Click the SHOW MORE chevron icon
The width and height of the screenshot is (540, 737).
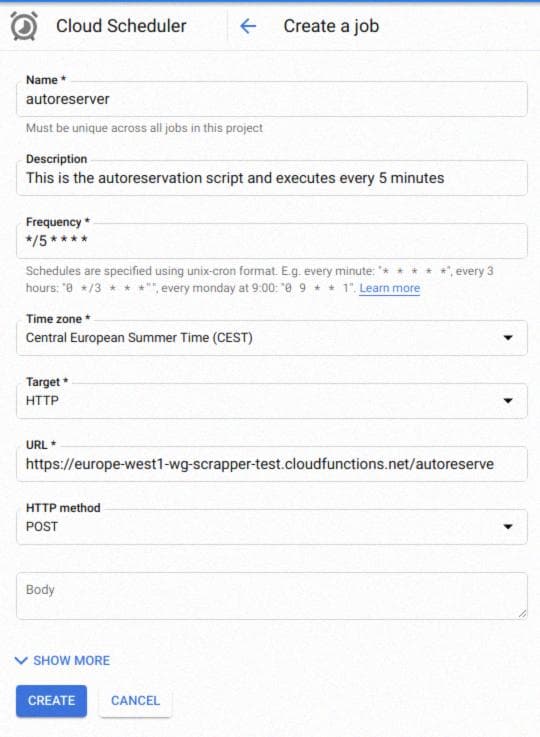pyautogui.click(x=21, y=661)
